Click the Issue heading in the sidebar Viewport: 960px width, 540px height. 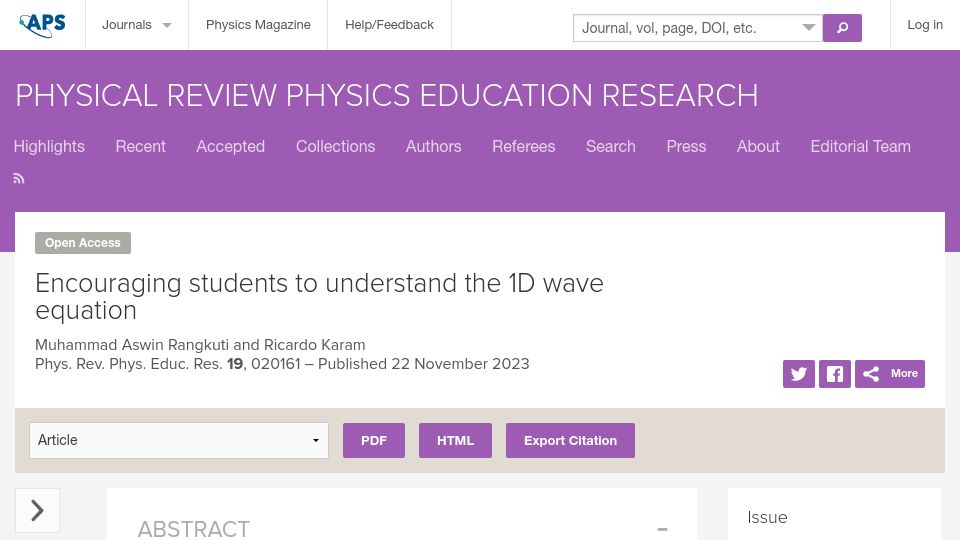pyautogui.click(x=767, y=517)
